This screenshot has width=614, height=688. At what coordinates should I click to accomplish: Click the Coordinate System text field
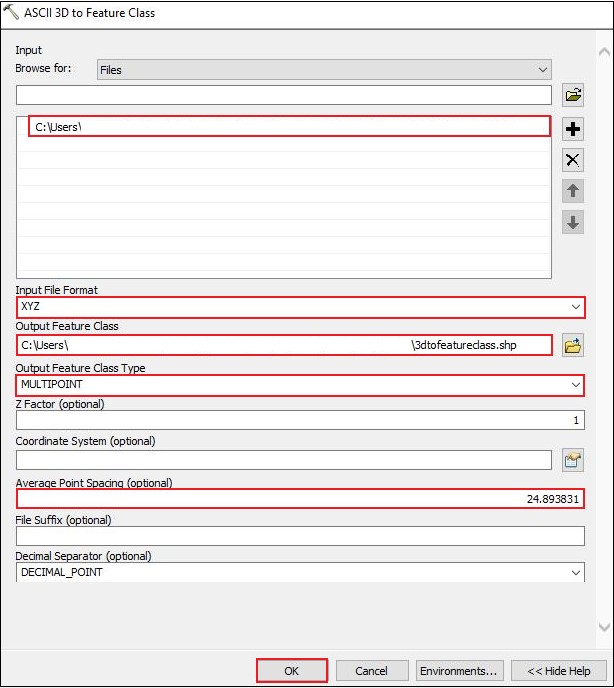pos(284,460)
